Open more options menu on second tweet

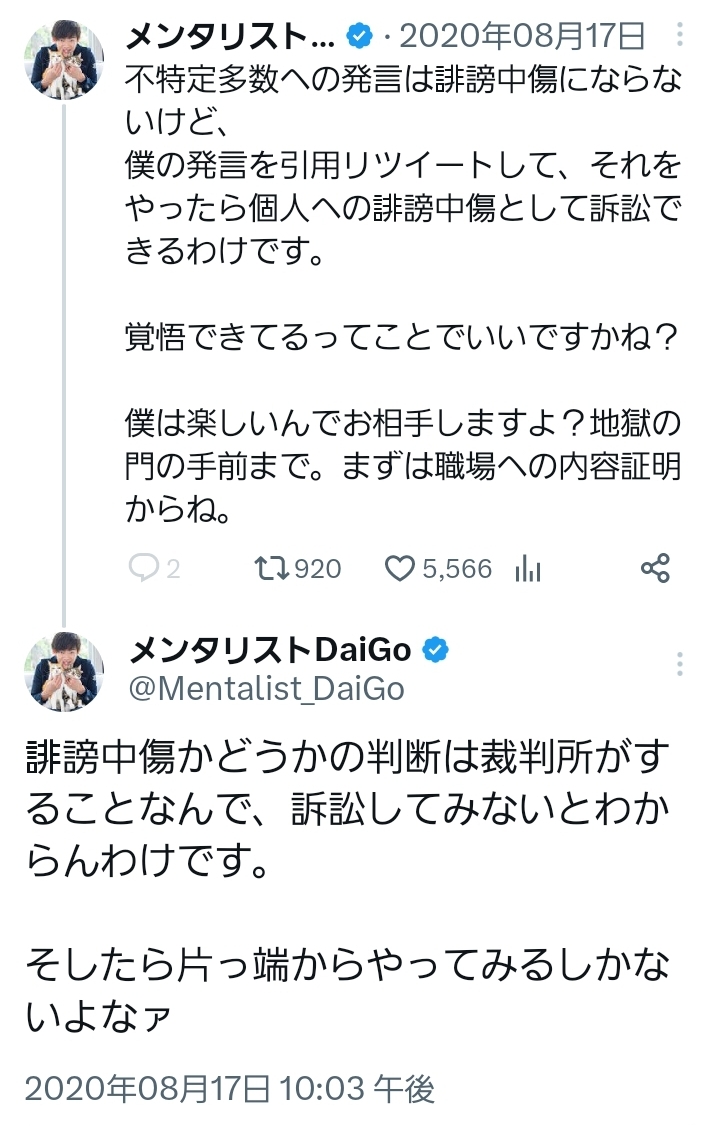coord(679,664)
